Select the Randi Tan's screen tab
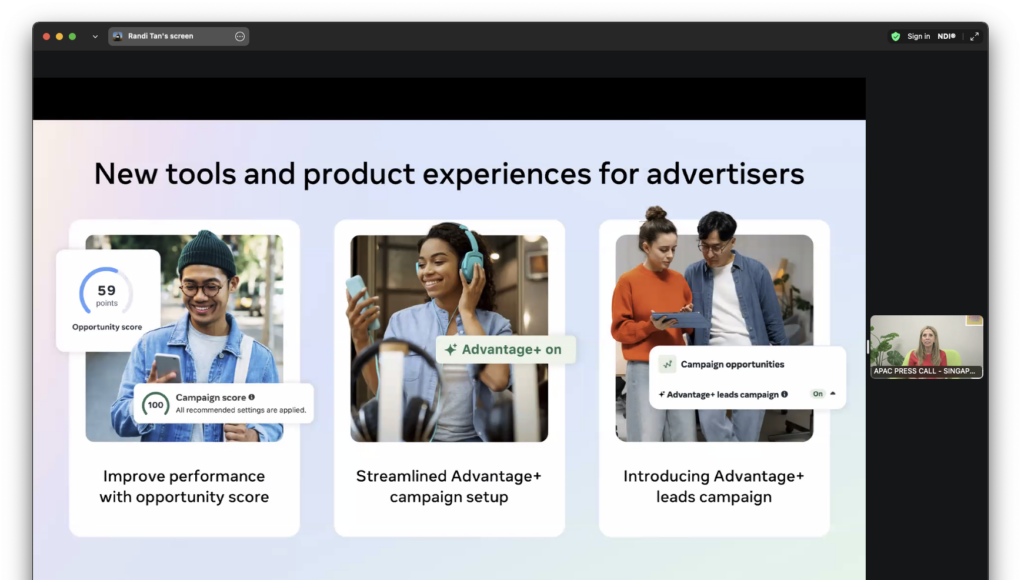1021x580 pixels. (x=178, y=36)
